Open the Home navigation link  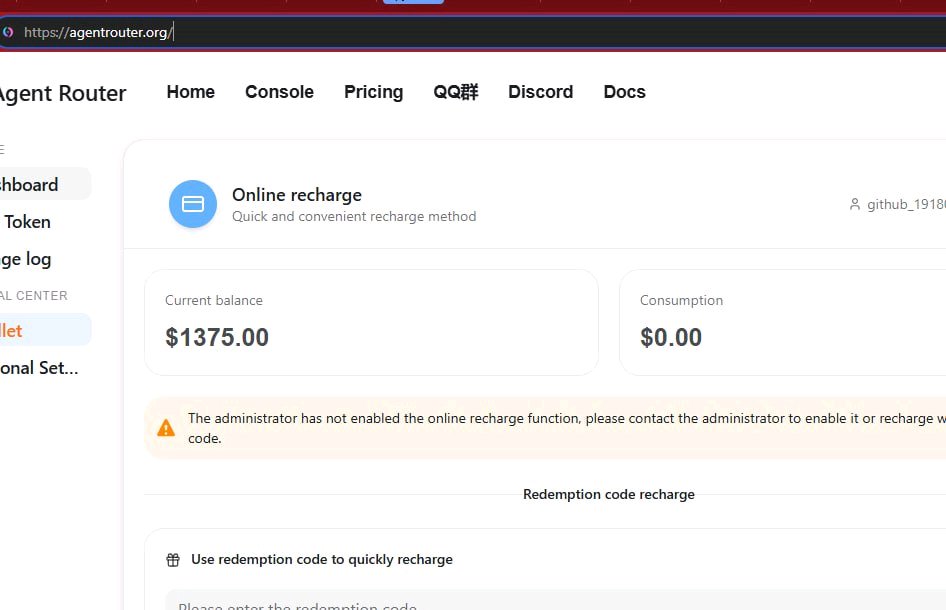coord(191,92)
